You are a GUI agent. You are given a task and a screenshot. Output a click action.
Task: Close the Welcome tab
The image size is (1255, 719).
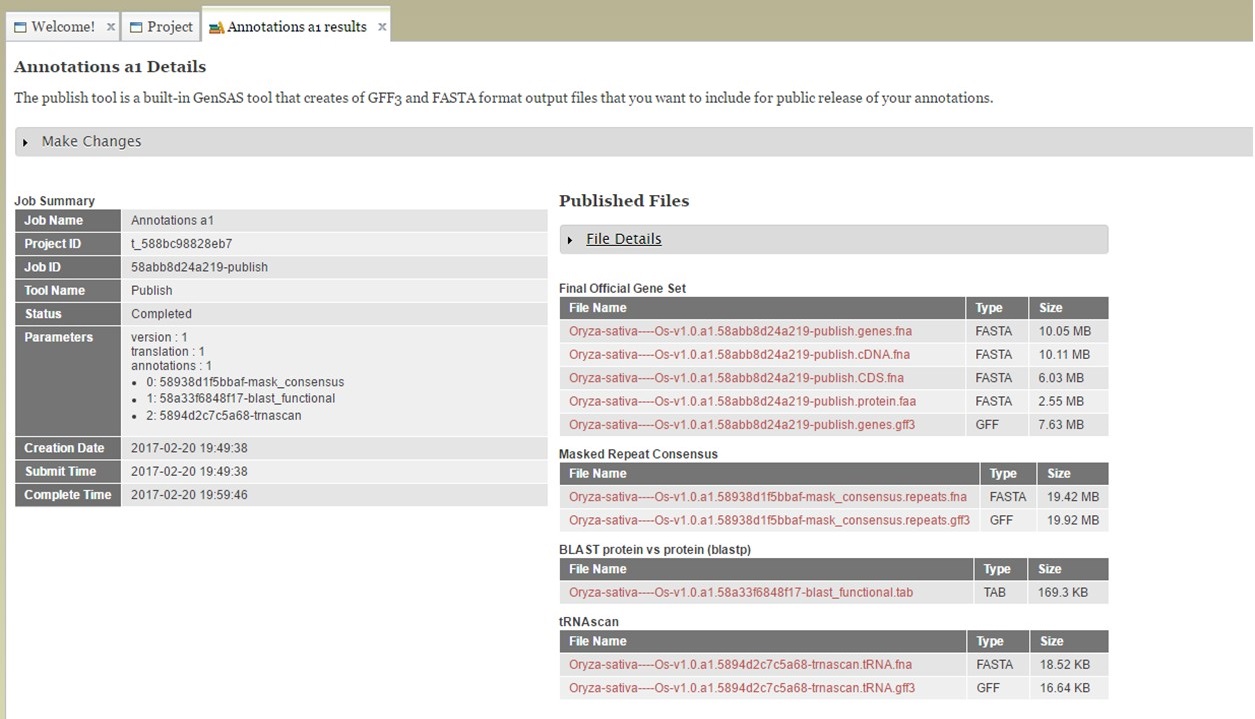110,27
